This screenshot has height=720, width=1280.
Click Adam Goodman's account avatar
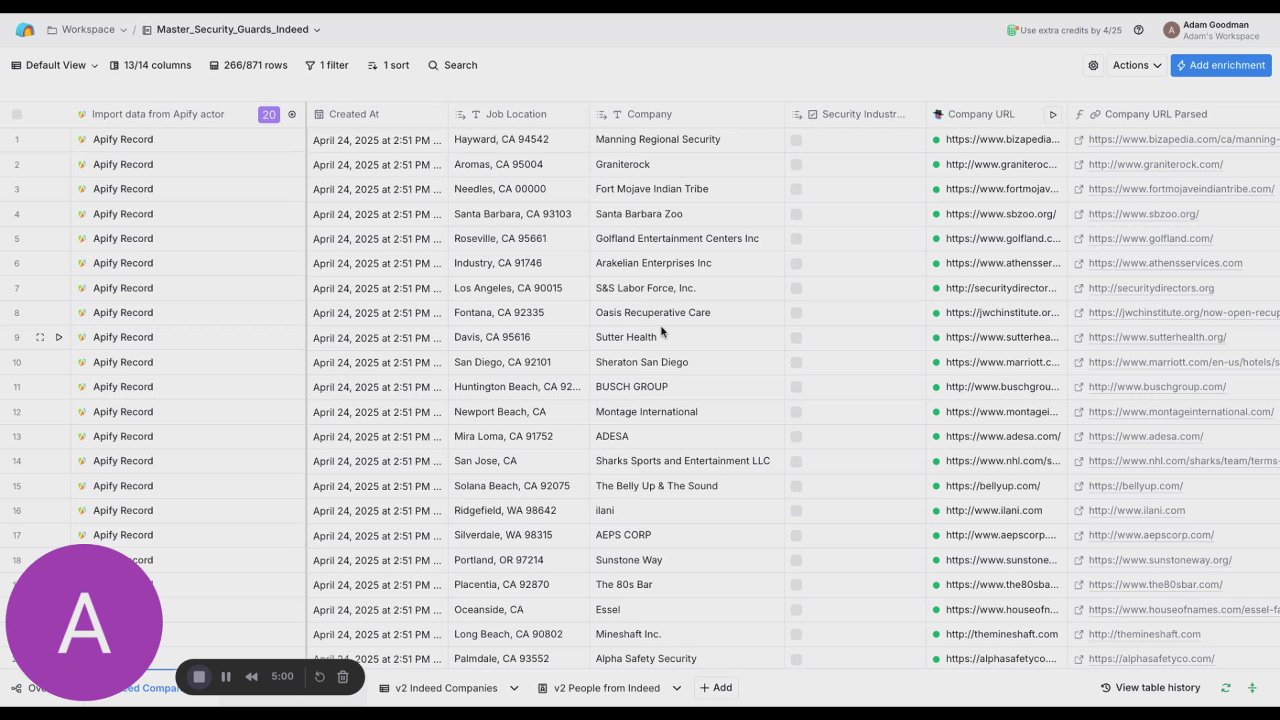click(1171, 30)
